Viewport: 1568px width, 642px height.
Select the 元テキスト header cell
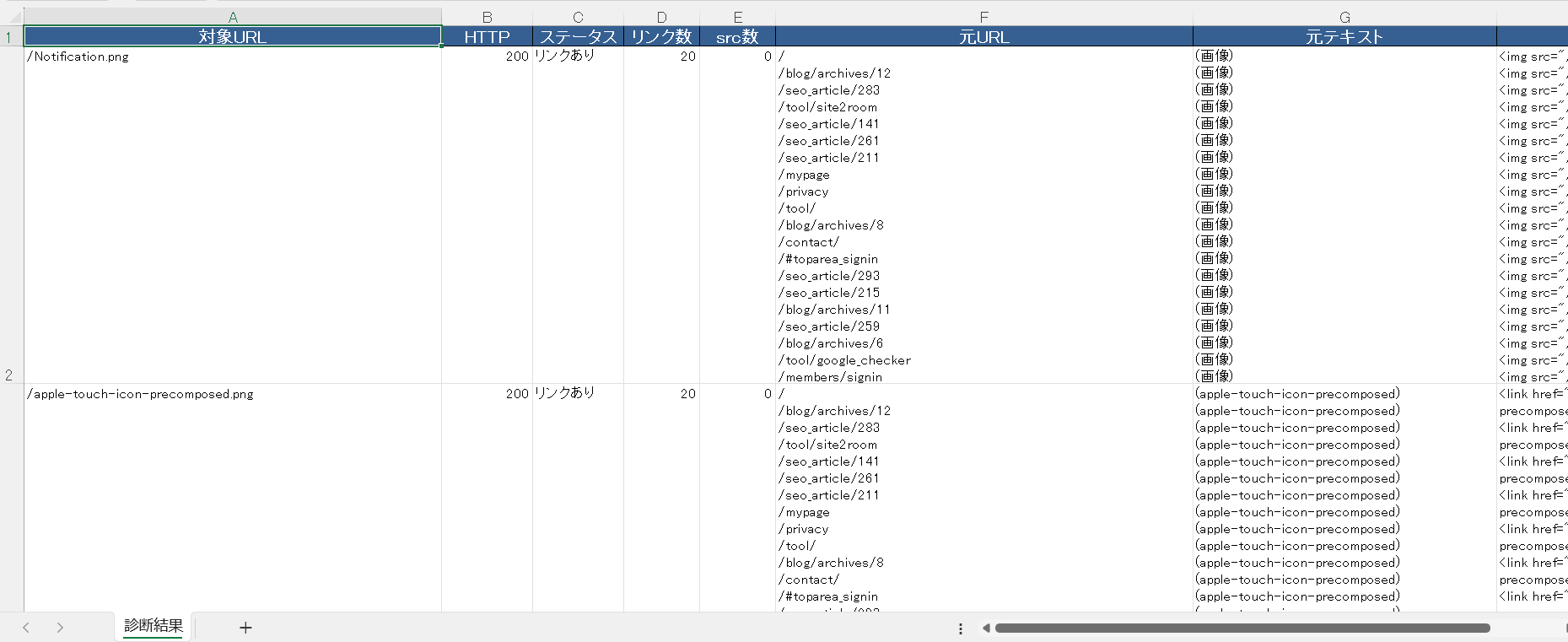(1344, 37)
